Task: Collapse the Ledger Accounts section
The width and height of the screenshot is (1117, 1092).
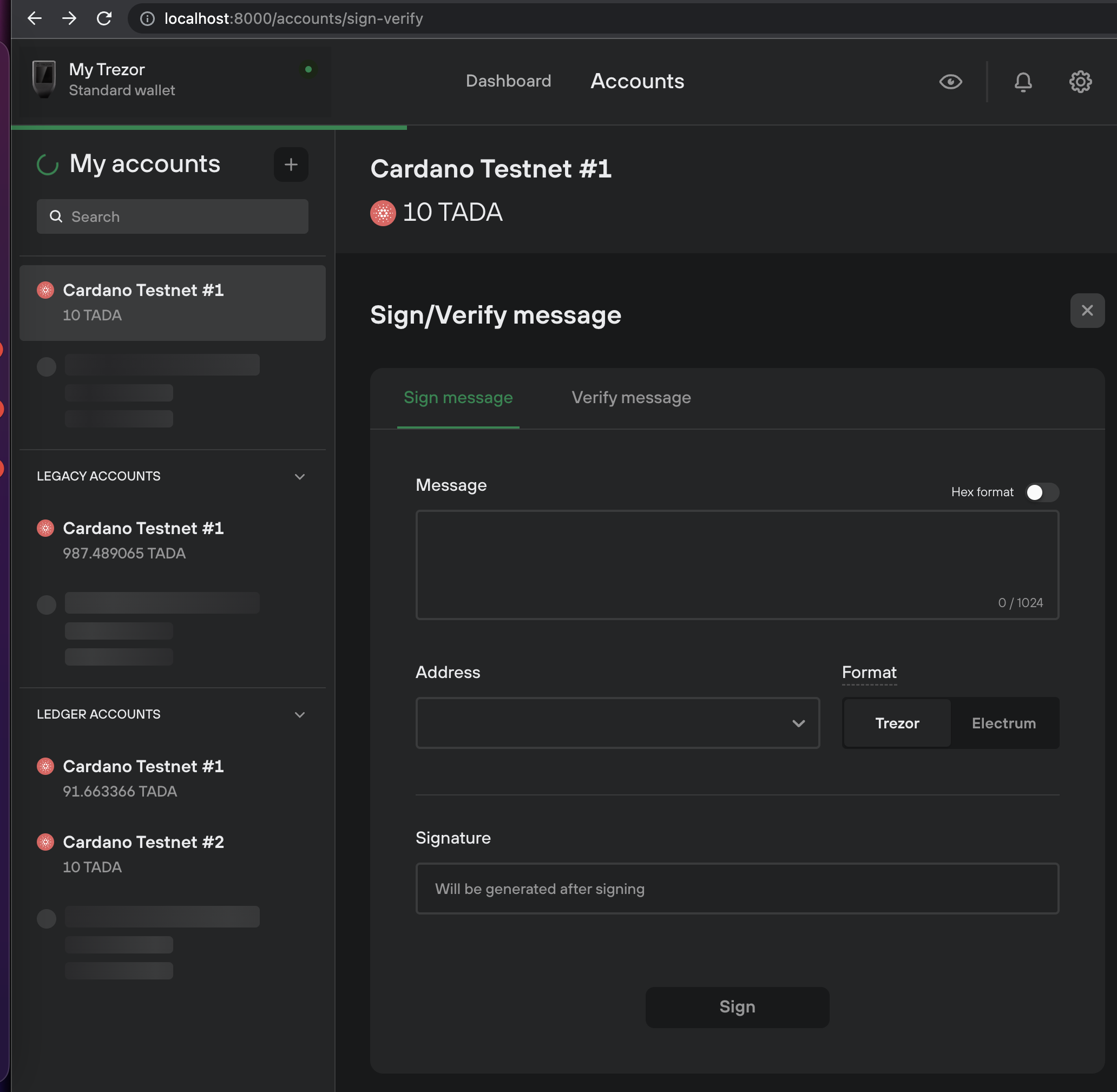Action: coord(299,715)
